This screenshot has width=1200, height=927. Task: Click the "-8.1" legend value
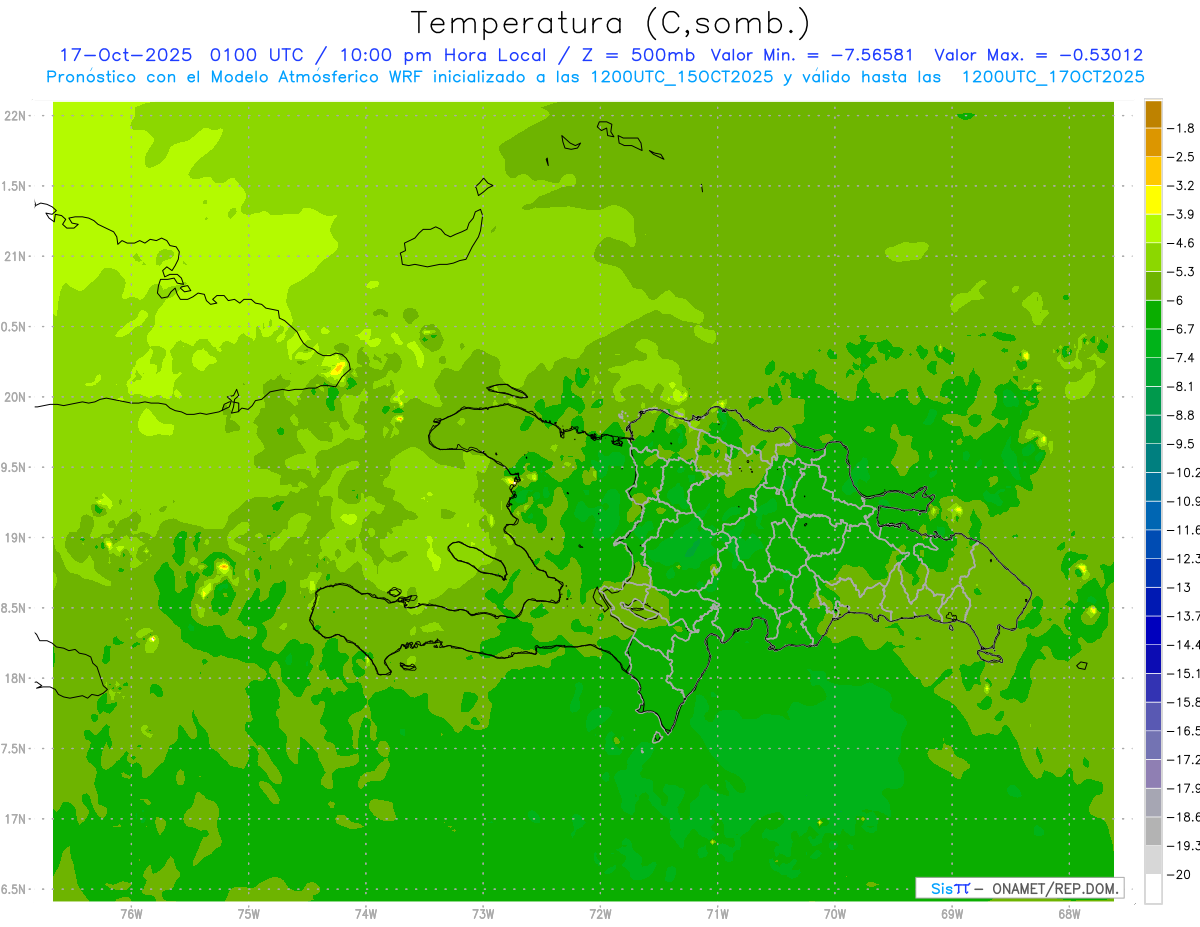(x=1183, y=387)
